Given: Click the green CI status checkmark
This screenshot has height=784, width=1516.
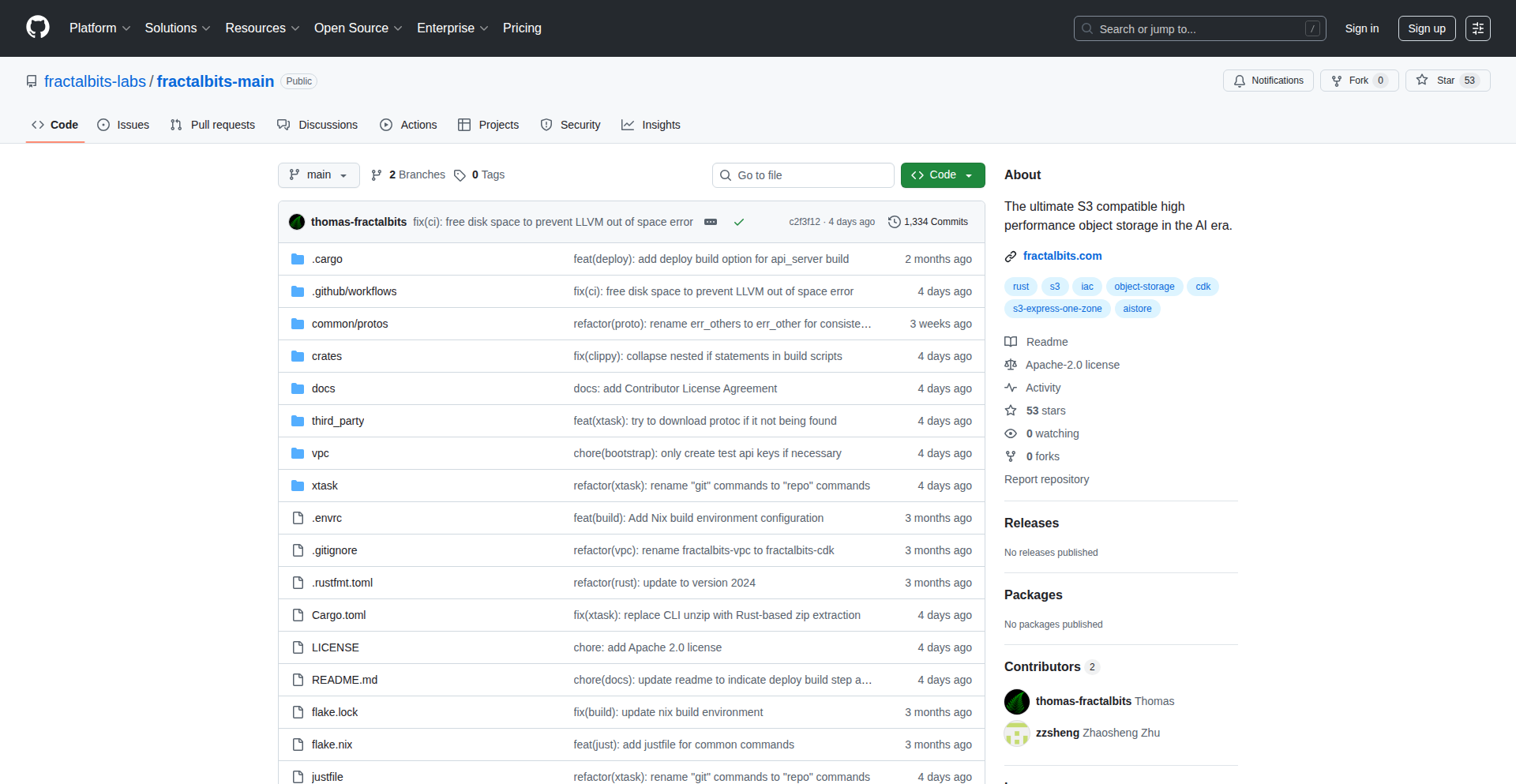Looking at the screenshot, I should click(739, 222).
